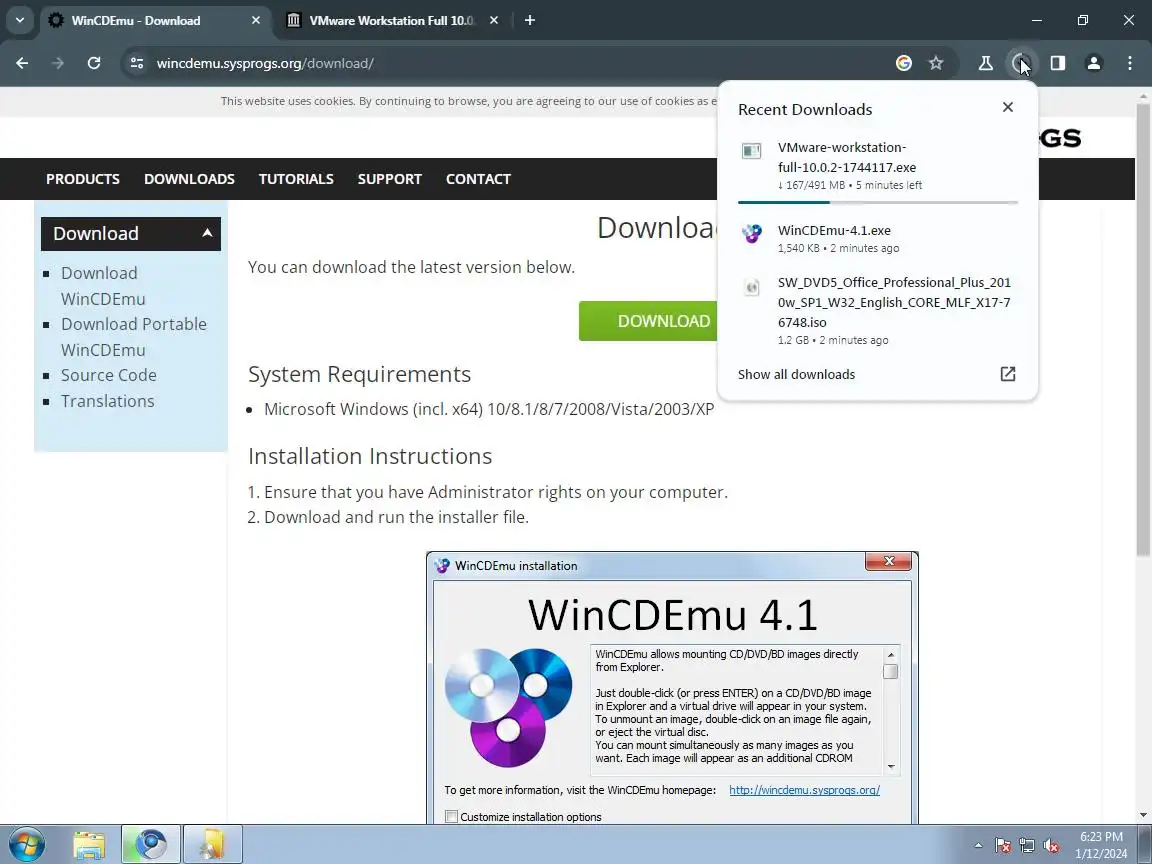Click Show all downloads

click(x=796, y=375)
